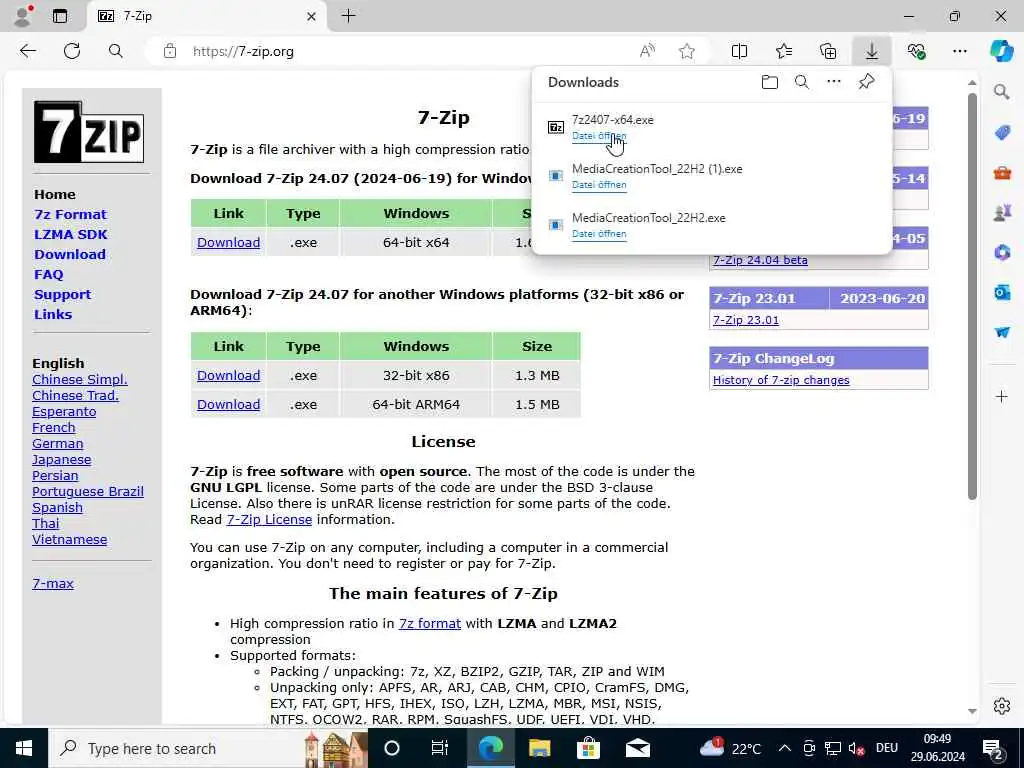The width and height of the screenshot is (1024, 768).
Task: View site info lock icon
Action: pos(170,51)
